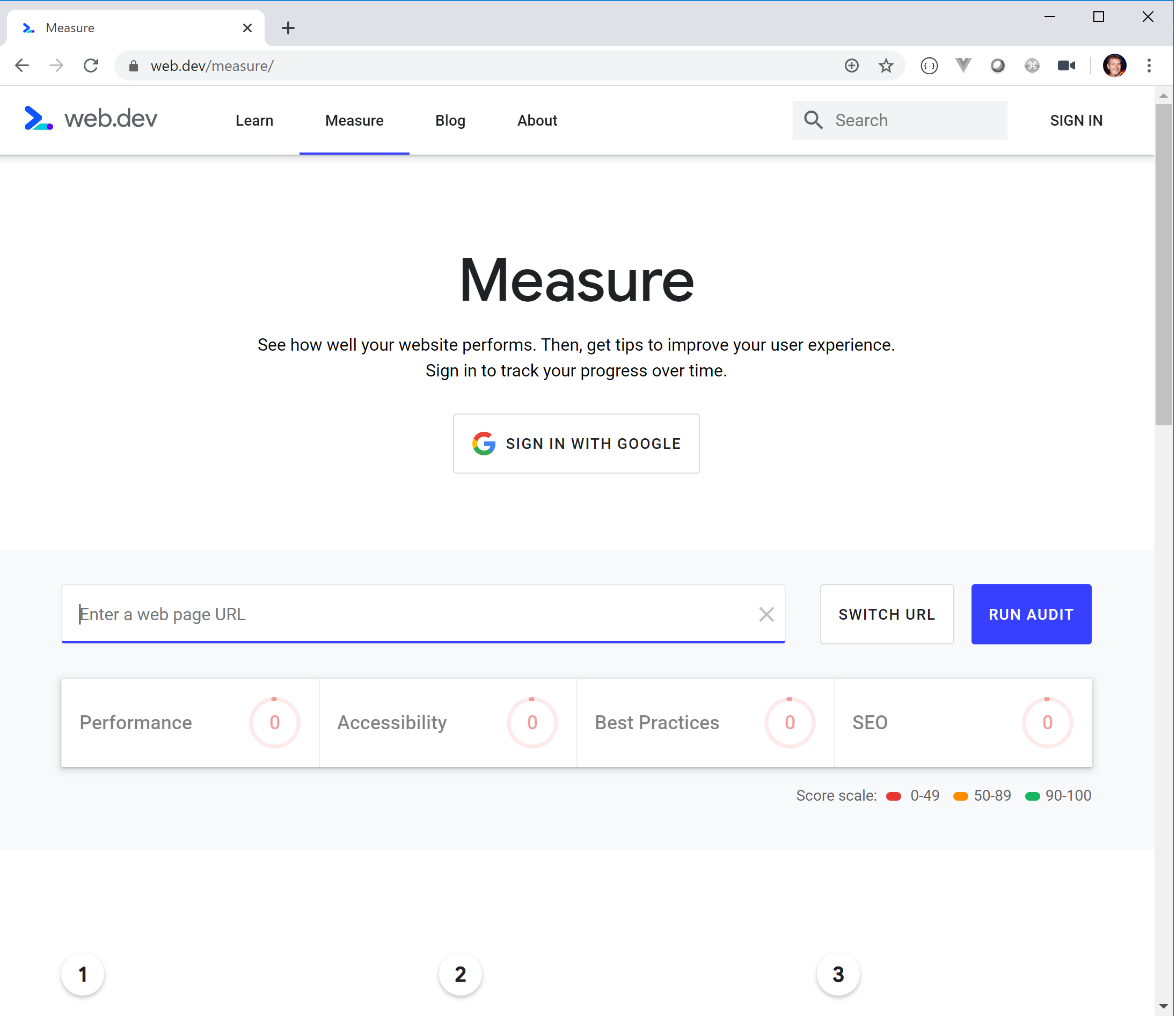
Task: Click Sign in with Google
Action: 576,444
